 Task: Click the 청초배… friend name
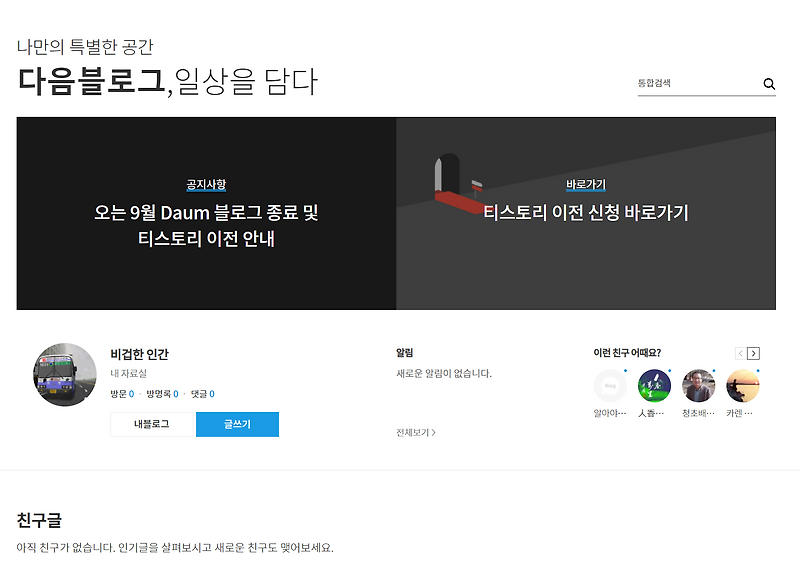coord(698,413)
